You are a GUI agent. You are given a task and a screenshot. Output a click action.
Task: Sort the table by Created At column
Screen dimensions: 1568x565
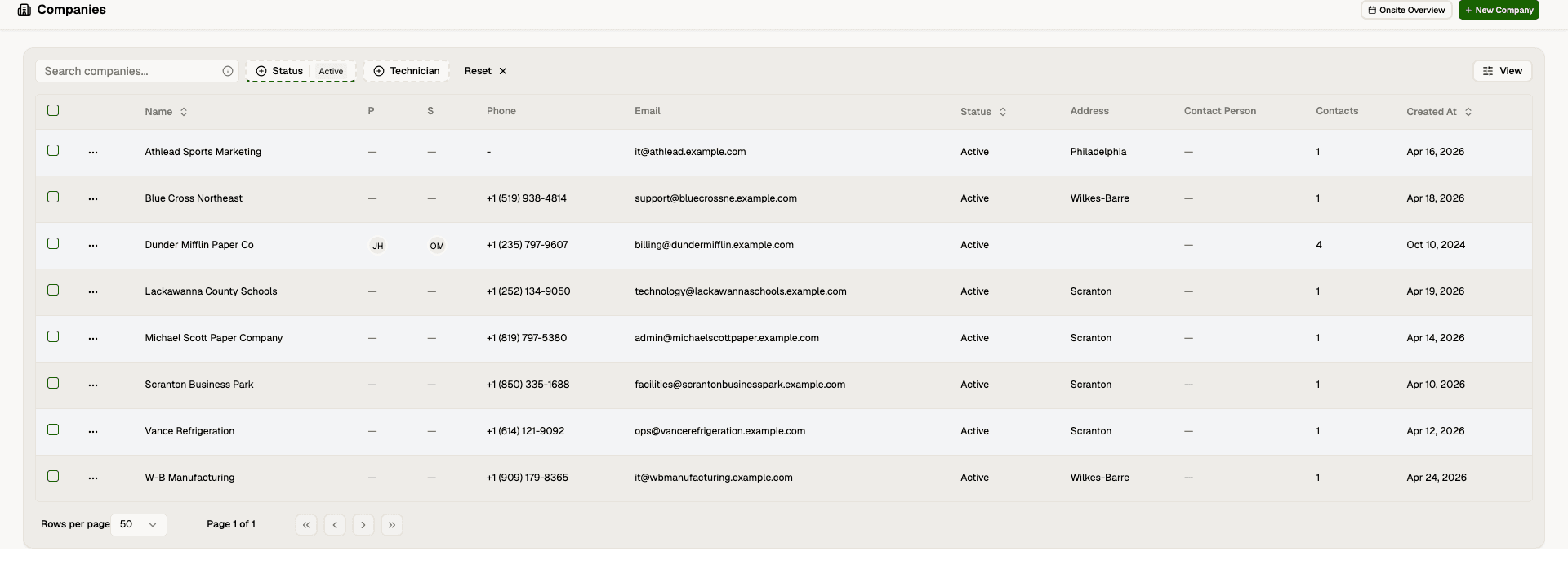[1439, 112]
